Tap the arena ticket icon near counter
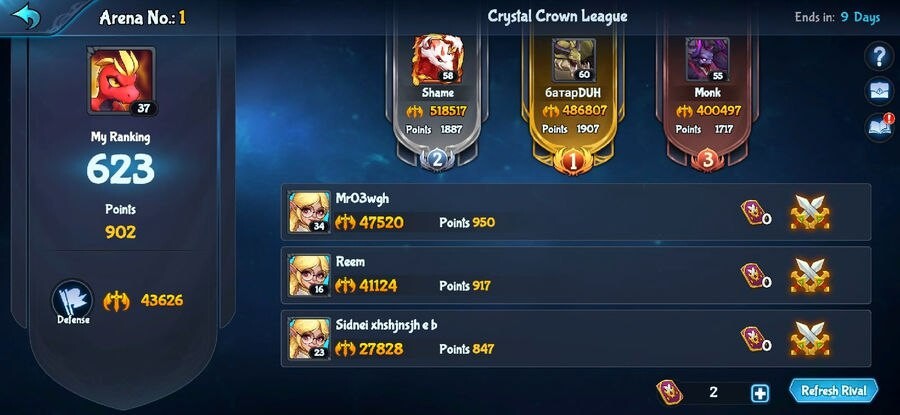Viewport: 900px width, 415px height. (669, 393)
